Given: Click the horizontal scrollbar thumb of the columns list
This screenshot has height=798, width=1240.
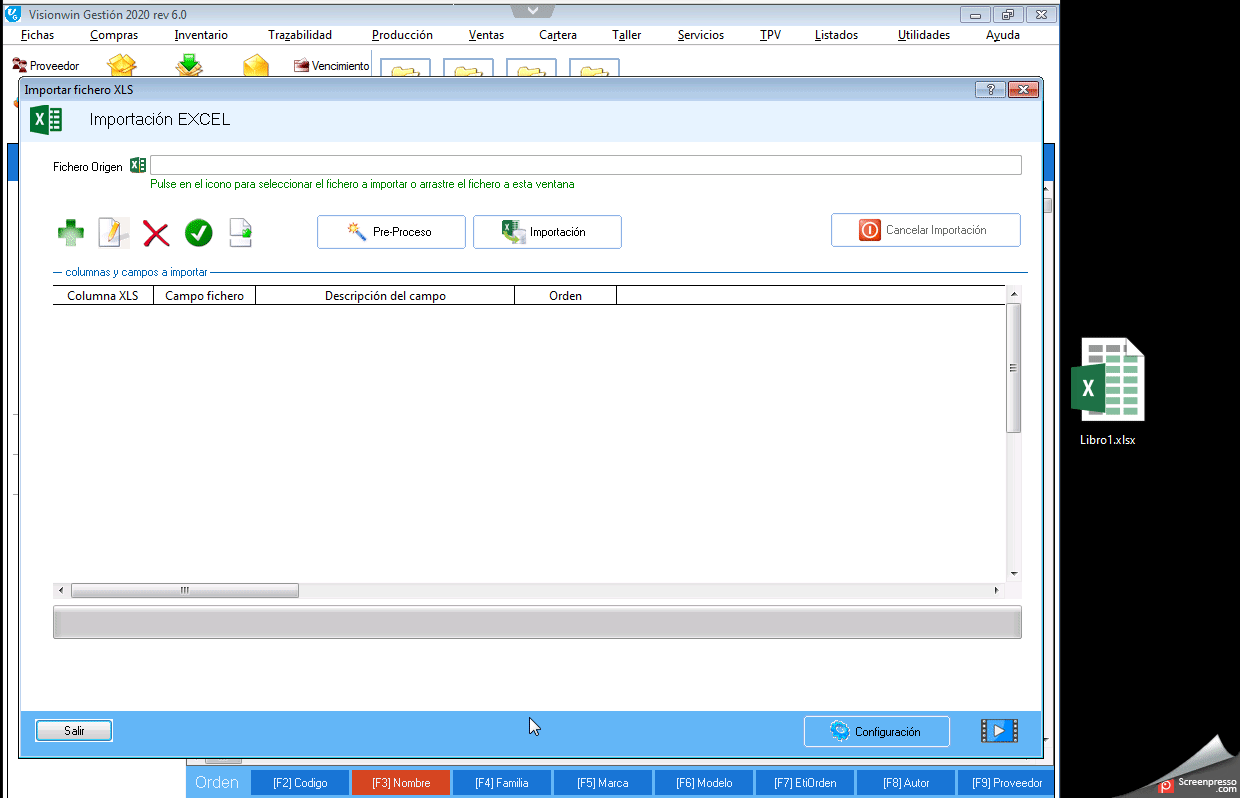Looking at the screenshot, I should (185, 591).
